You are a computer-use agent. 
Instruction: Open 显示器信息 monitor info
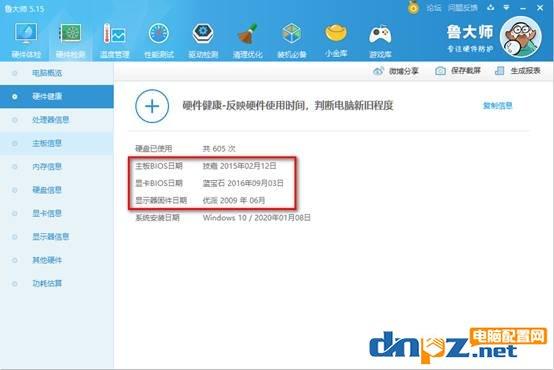(x=57, y=236)
